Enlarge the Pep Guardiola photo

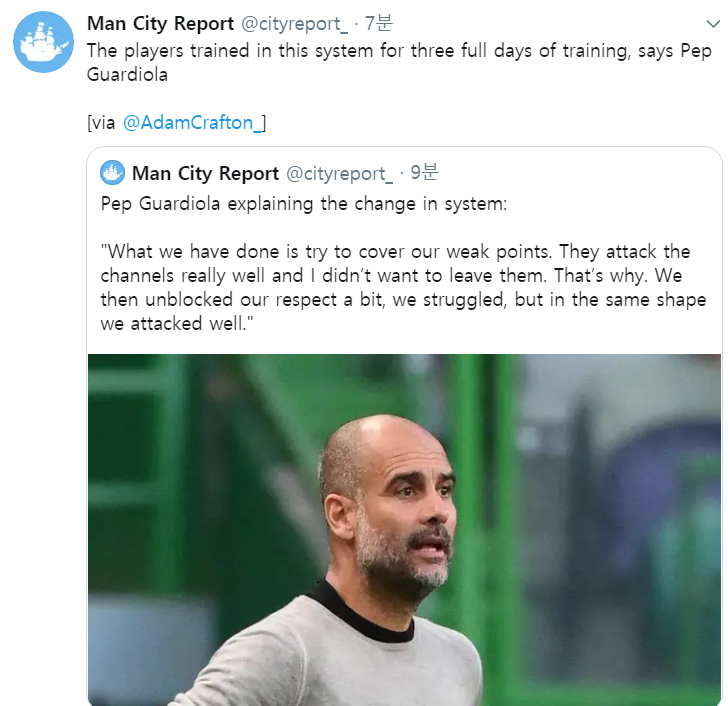[404, 530]
